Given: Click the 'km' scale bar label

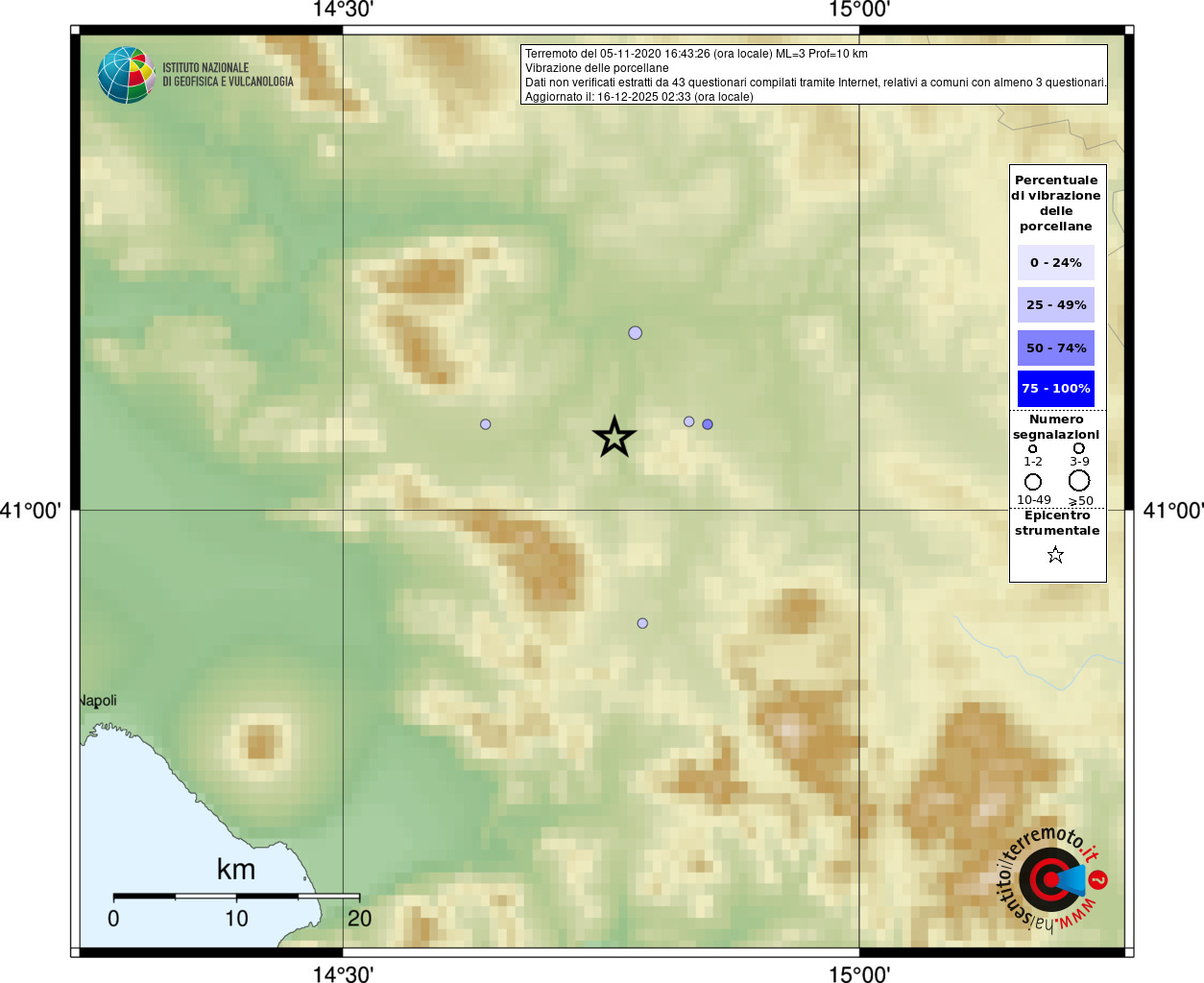Looking at the screenshot, I should coord(236,870).
